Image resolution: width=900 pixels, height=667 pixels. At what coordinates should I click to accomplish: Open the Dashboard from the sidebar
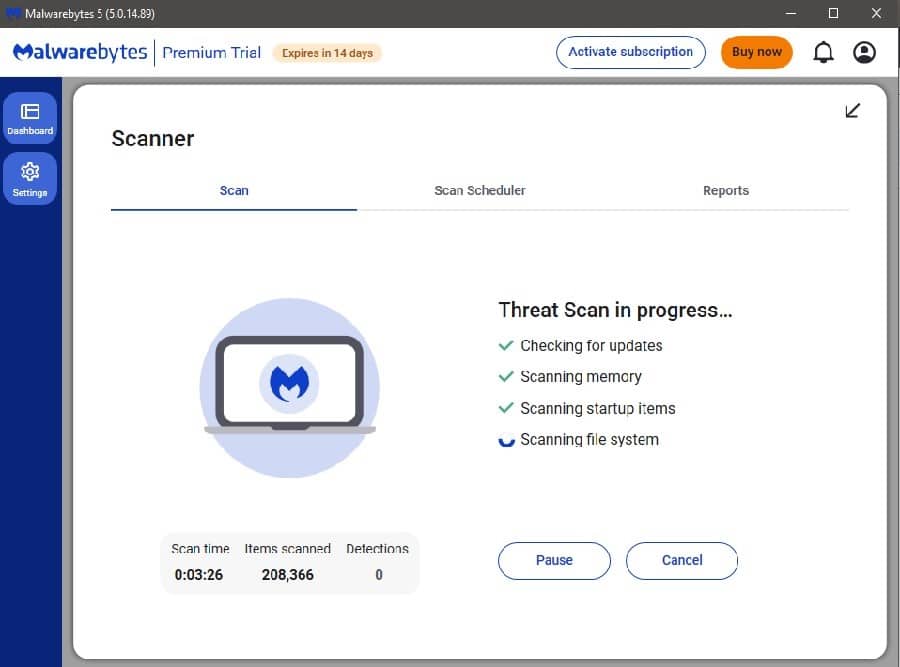pos(30,118)
